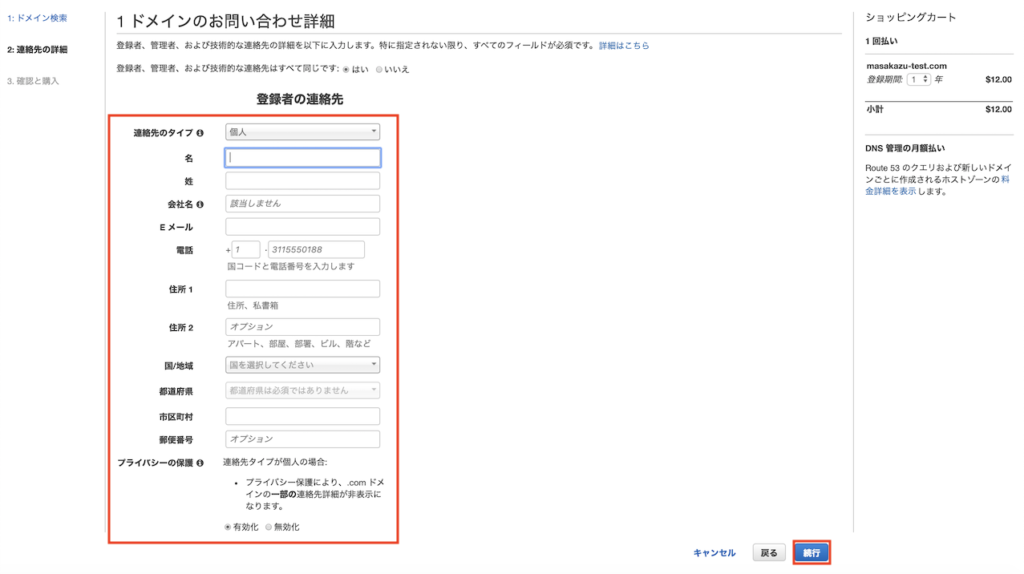The width and height of the screenshot is (1024, 574).
Task: Click the phone number field 3115550188
Action: (315, 250)
